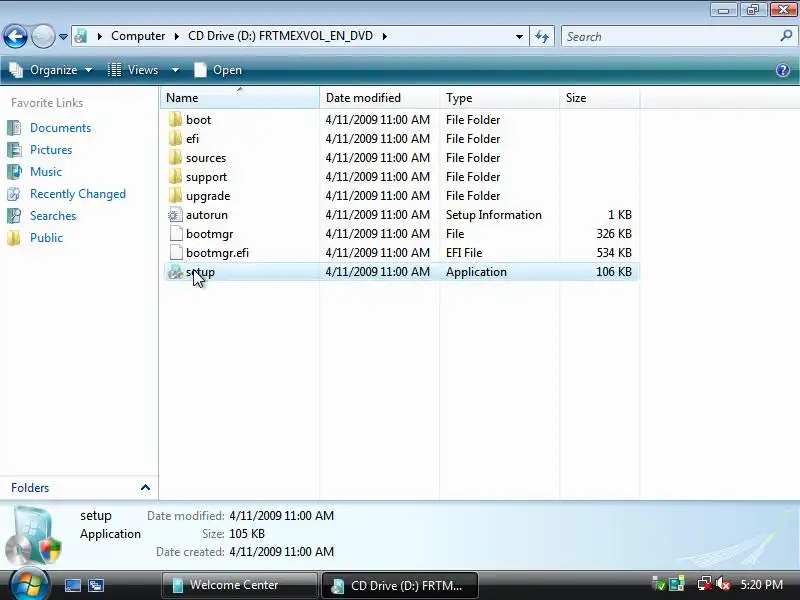Select CD Drive (D:) breadcrumb segment
This screenshot has width=800, height=600.
tap(280, 36)
